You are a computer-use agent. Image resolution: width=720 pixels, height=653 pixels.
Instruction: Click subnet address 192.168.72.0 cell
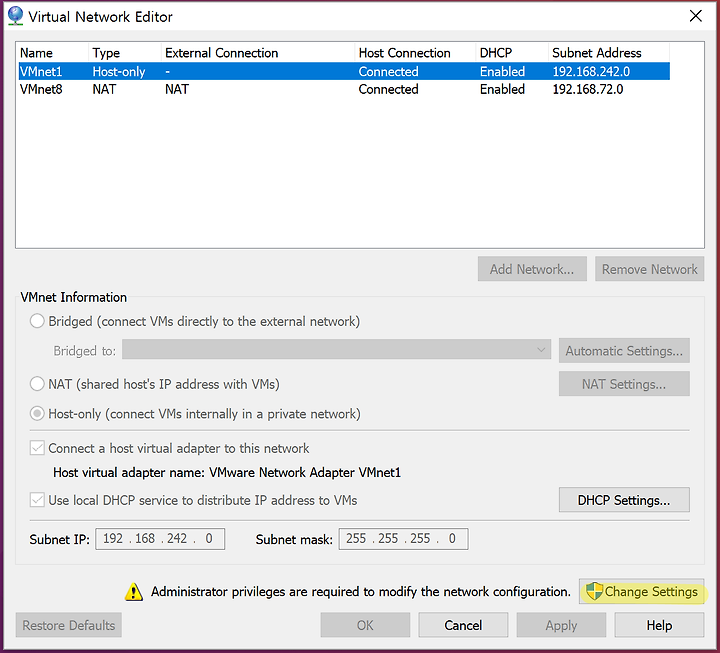coord(588,89)
